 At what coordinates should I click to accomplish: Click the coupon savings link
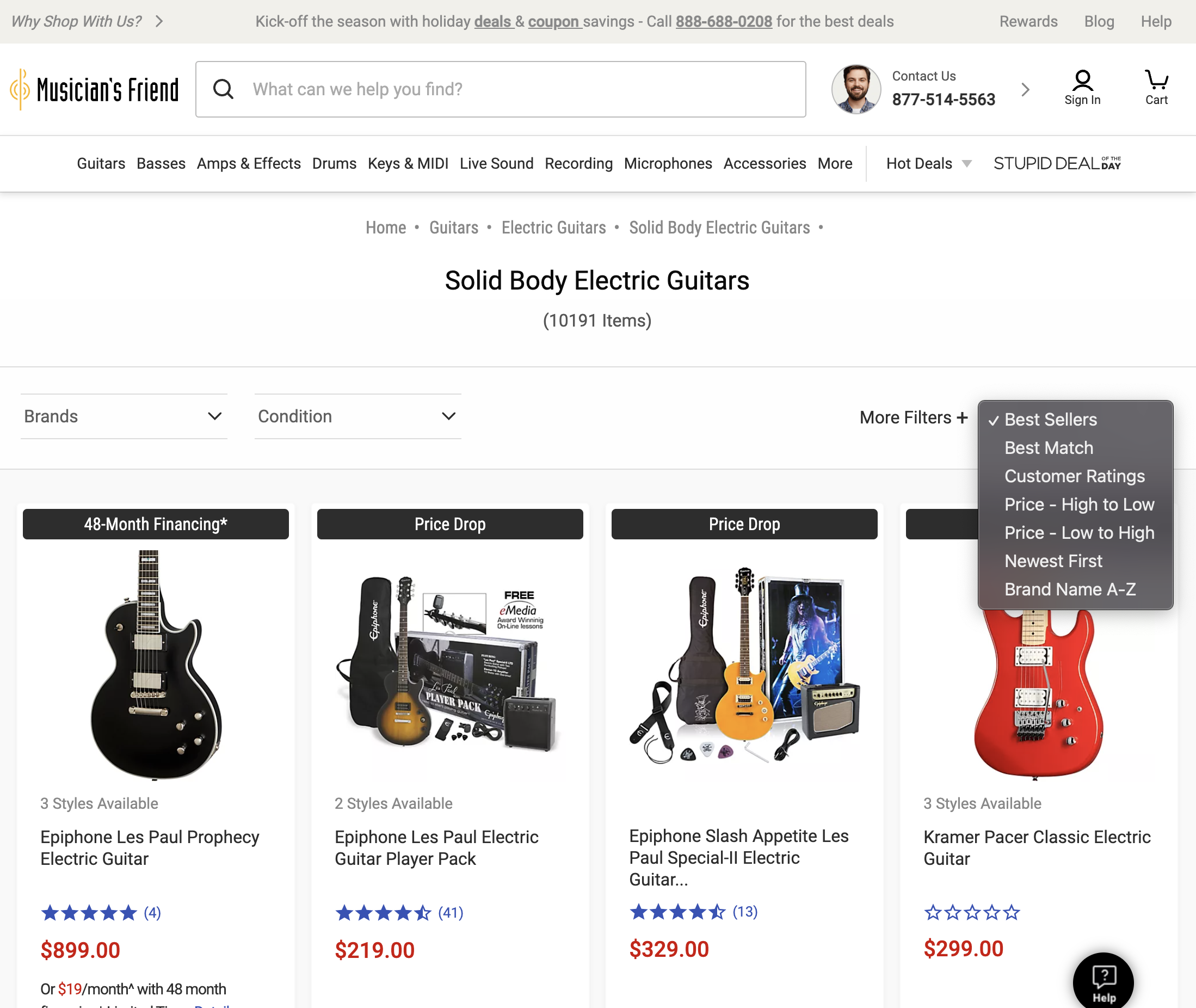pos(554,21)
